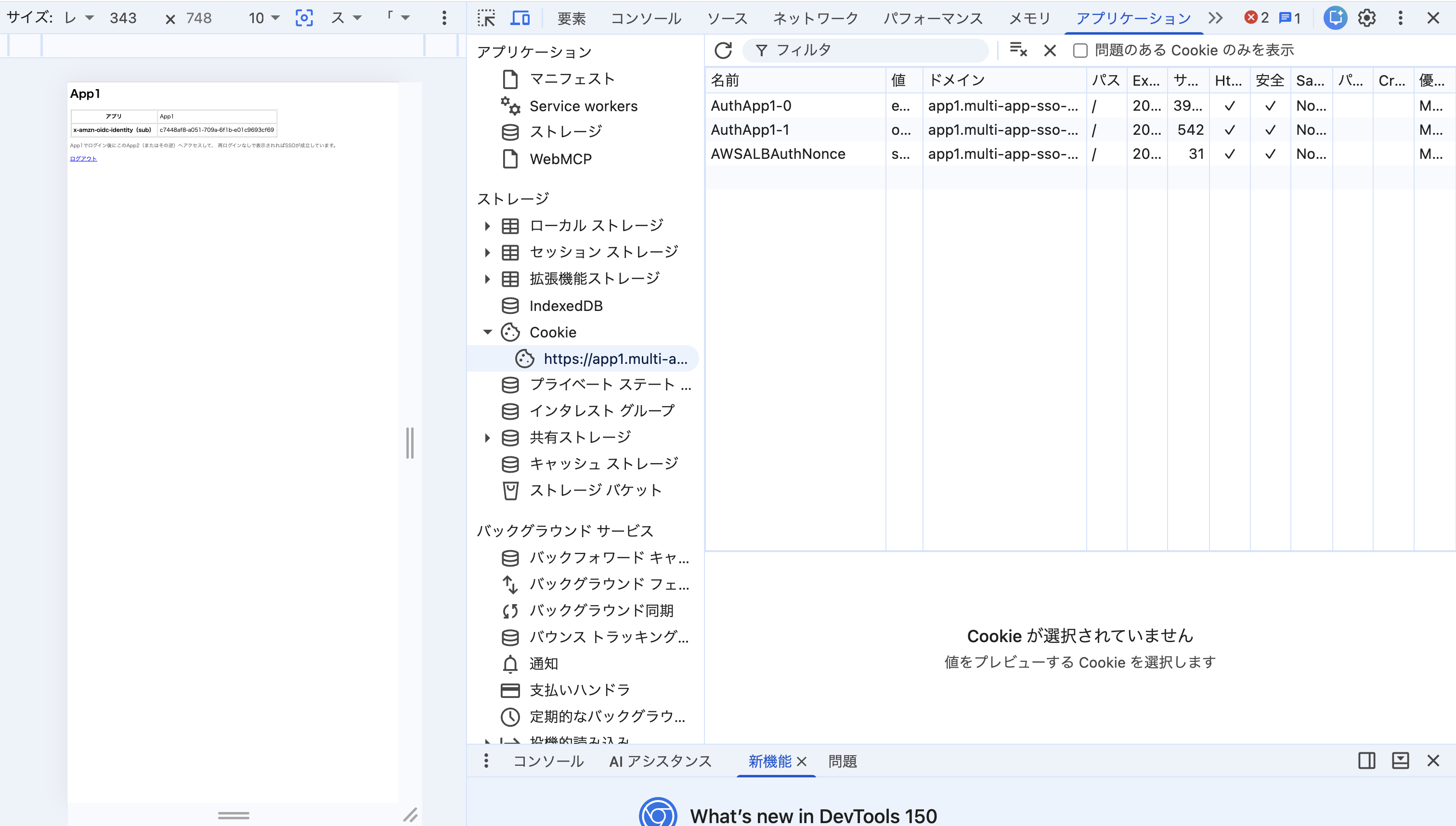
Task: Expand ローカル ストレージ tree node
Action: 487,226
